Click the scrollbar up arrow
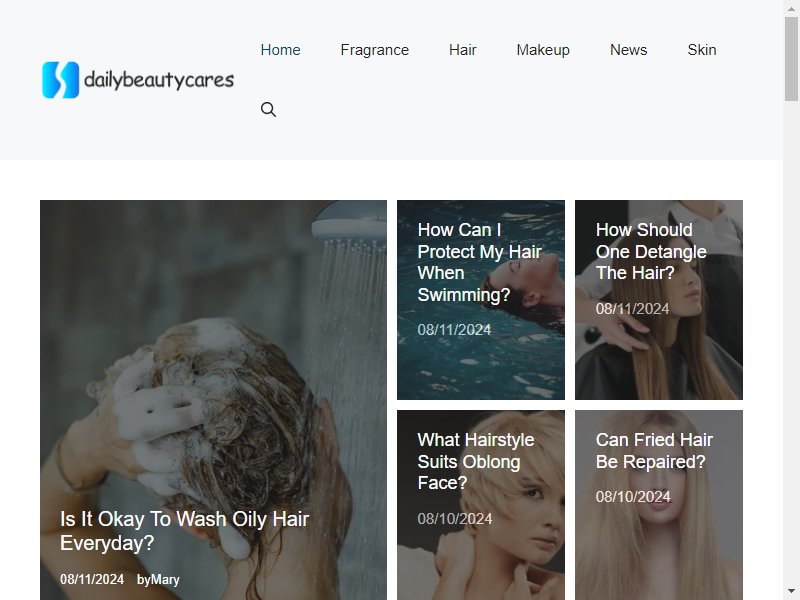Image resolution: width=800 pixels, height=600 pixels. click(x=791, y=8)
